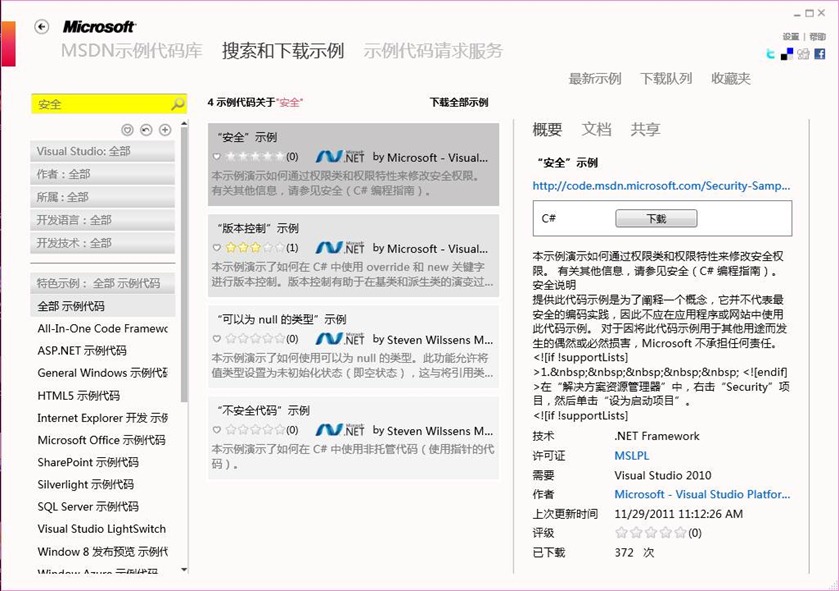Image resolution: width=839 pixels, height=591 pixels.
Task: Select SharePoint 示例代码 category
Action: [88, 462]
